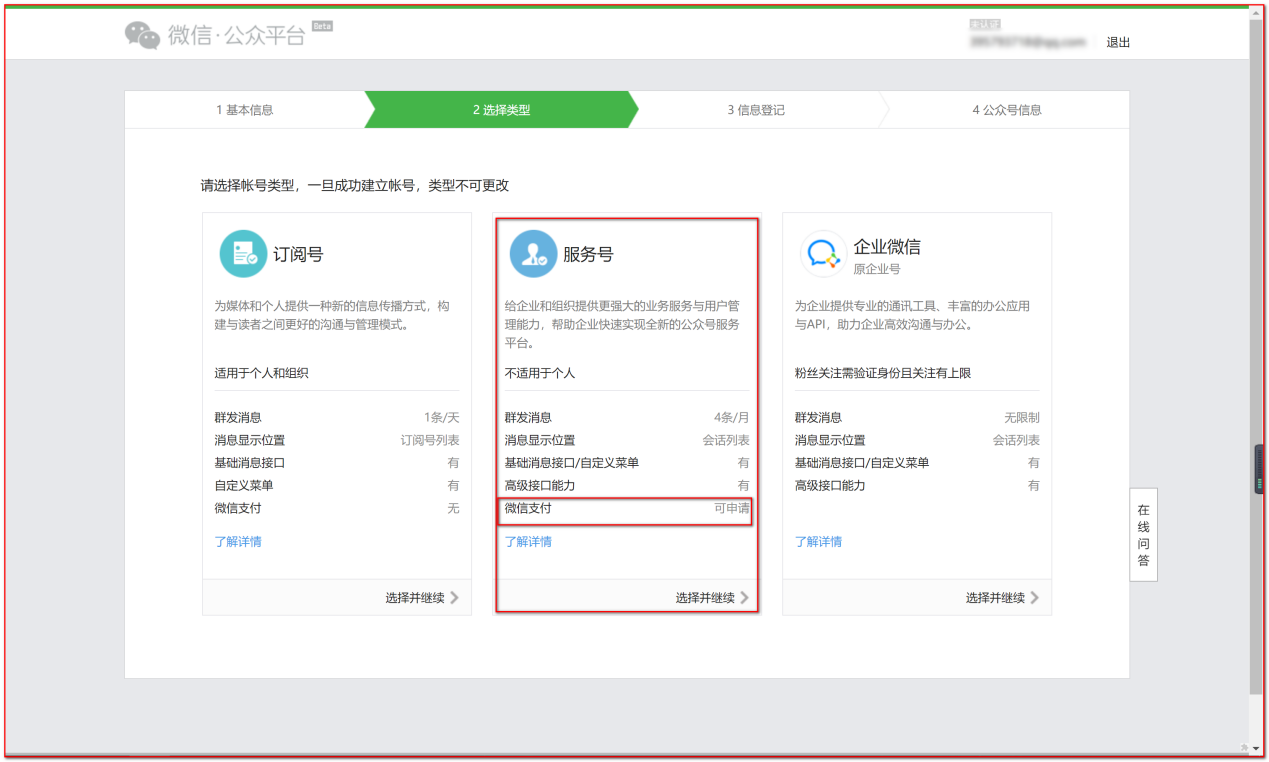
Task: Click the 1条/天 value in 订阅号
Action: 441,418
